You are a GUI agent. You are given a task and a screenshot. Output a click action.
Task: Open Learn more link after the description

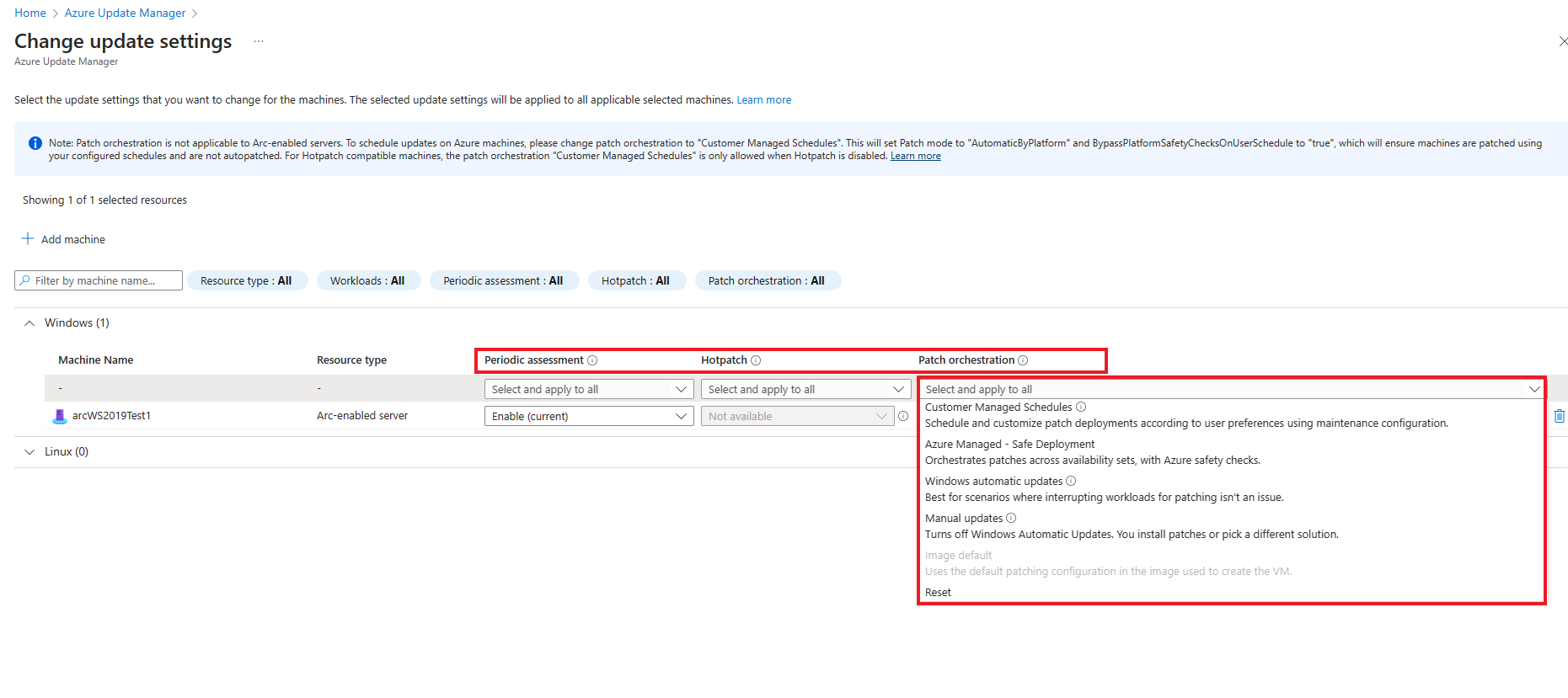click(x=764, y=99)
